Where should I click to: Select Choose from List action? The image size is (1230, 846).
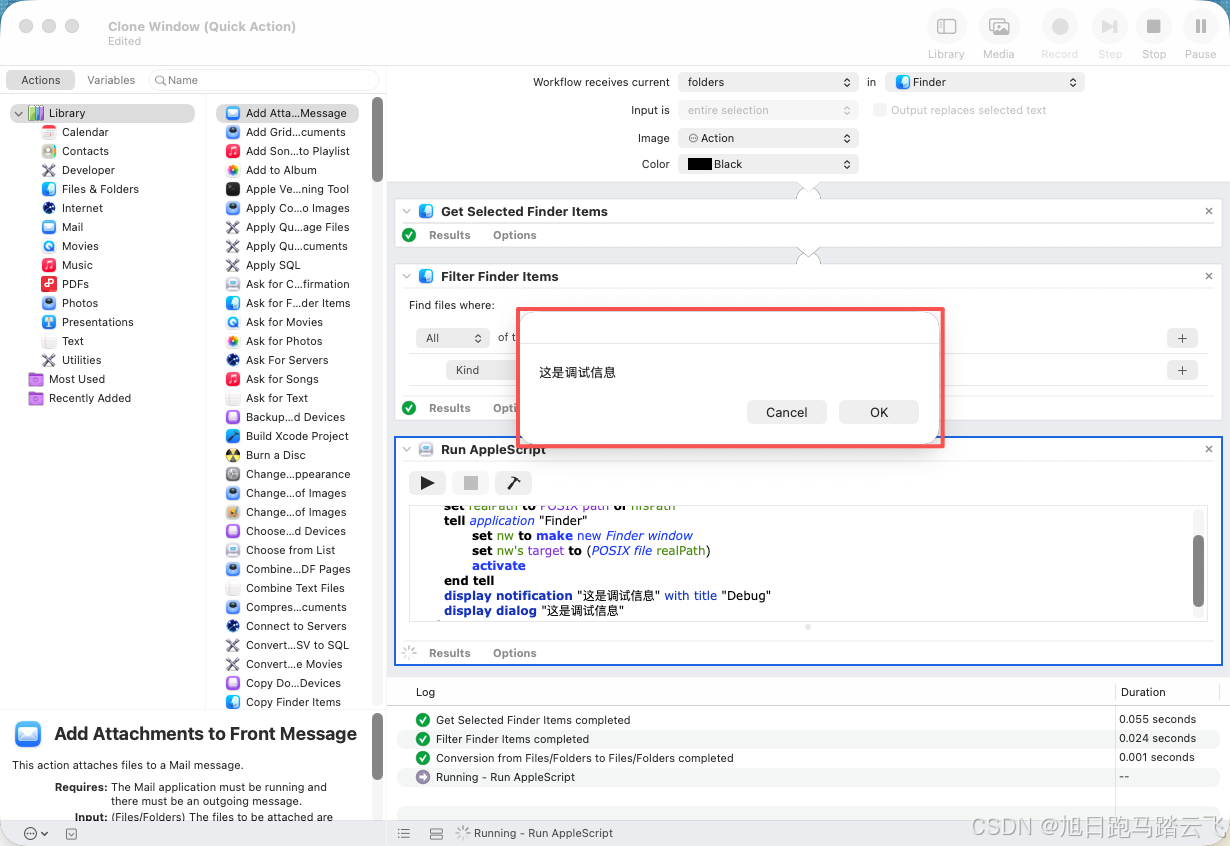coord(290,550)
